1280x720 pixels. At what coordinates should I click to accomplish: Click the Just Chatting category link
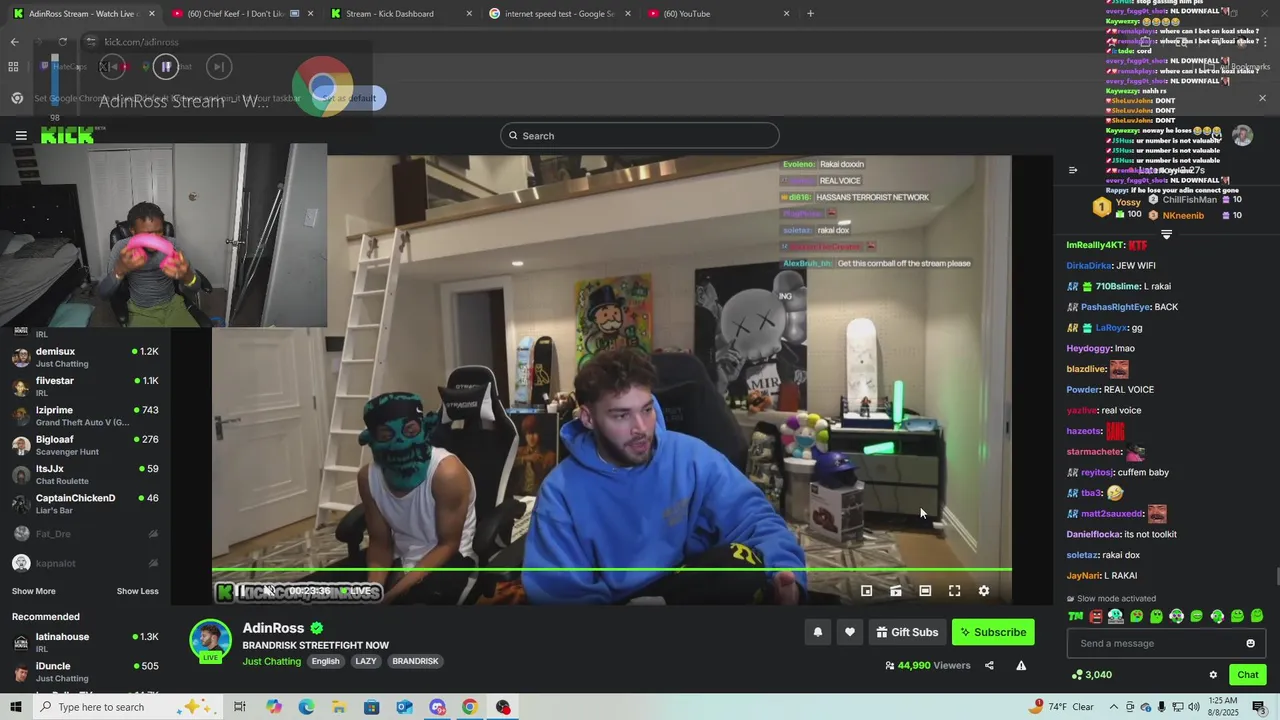(x=271, y=661)
